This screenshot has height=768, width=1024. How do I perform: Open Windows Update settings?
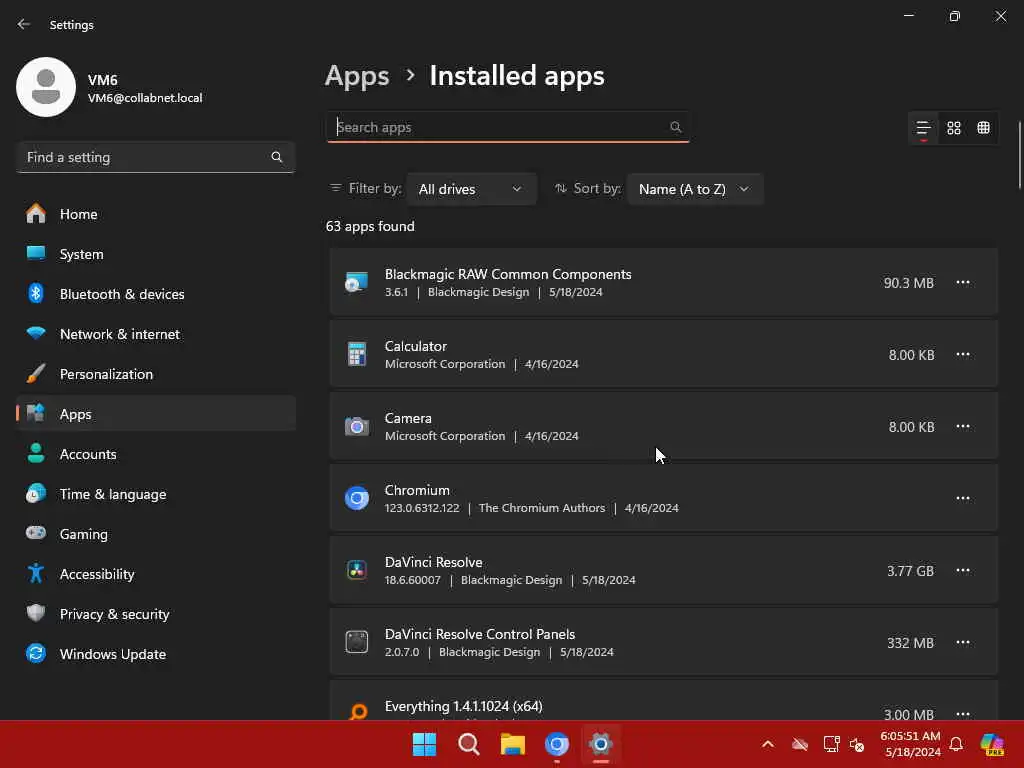[156, 654]
